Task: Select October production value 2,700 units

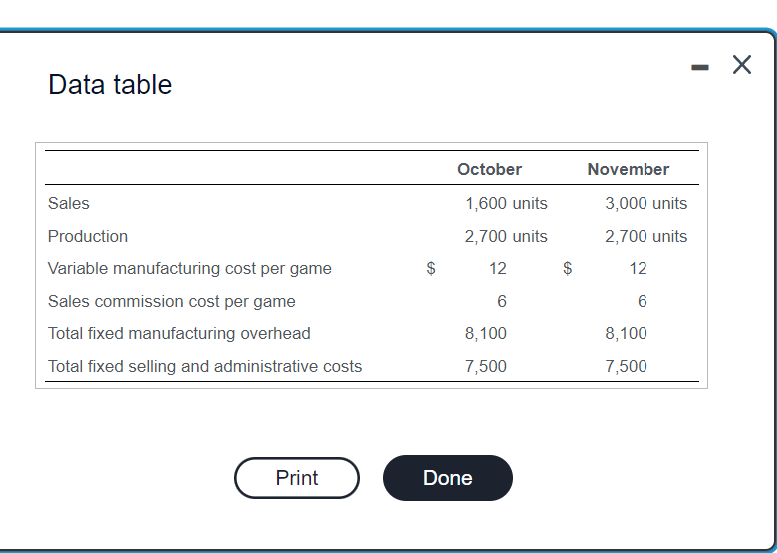Action: tap(506, 236)
